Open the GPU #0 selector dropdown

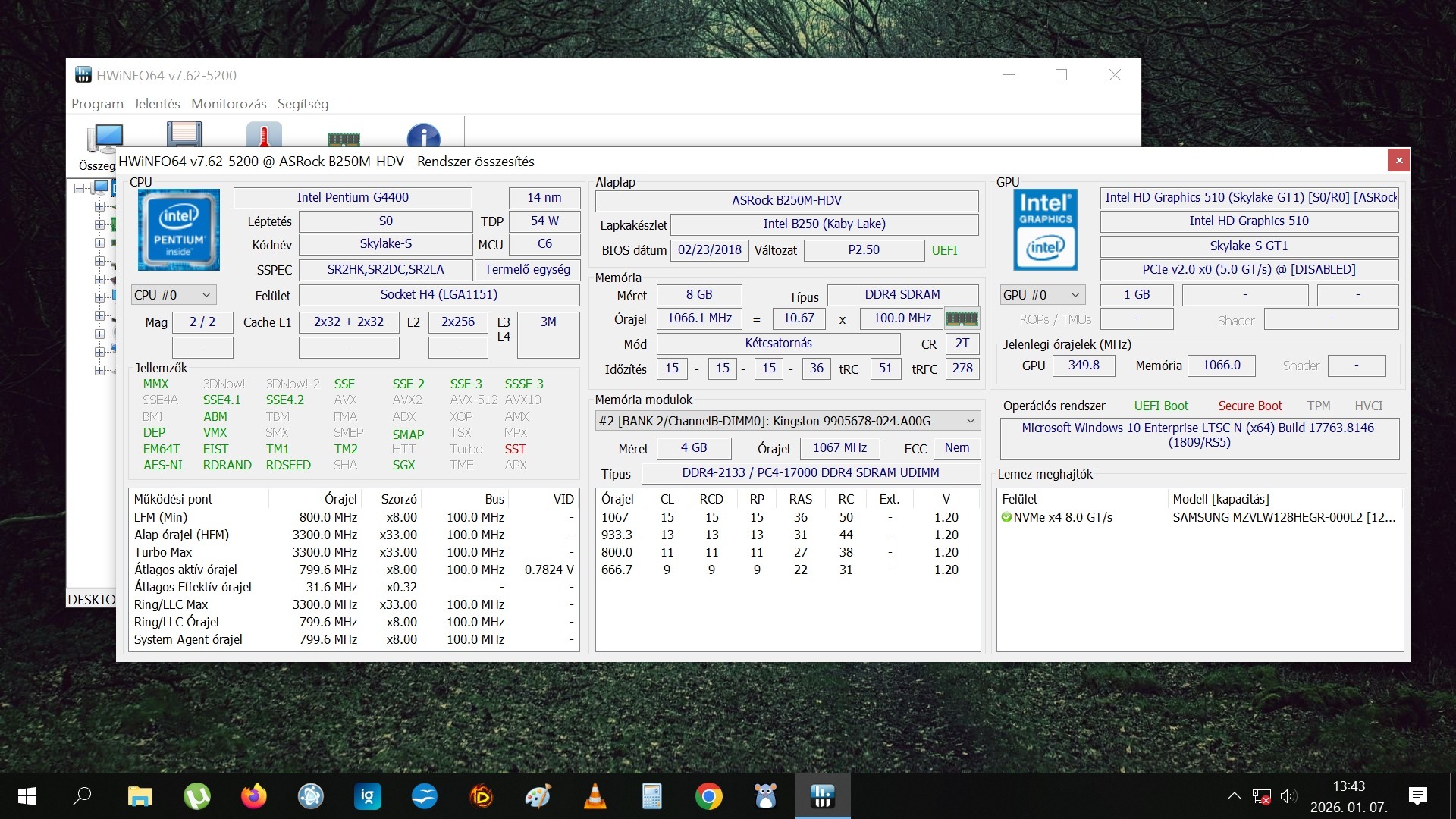coord(1042,295)
